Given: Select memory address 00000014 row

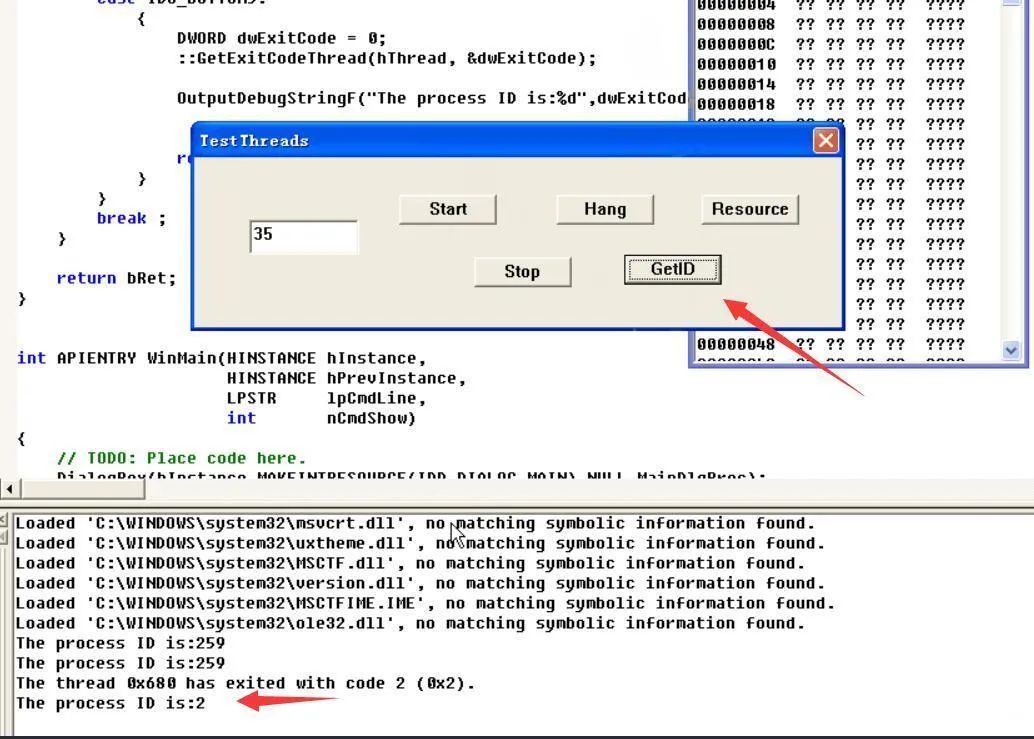Looking at the screenshot, I should [x=831, y=84].
